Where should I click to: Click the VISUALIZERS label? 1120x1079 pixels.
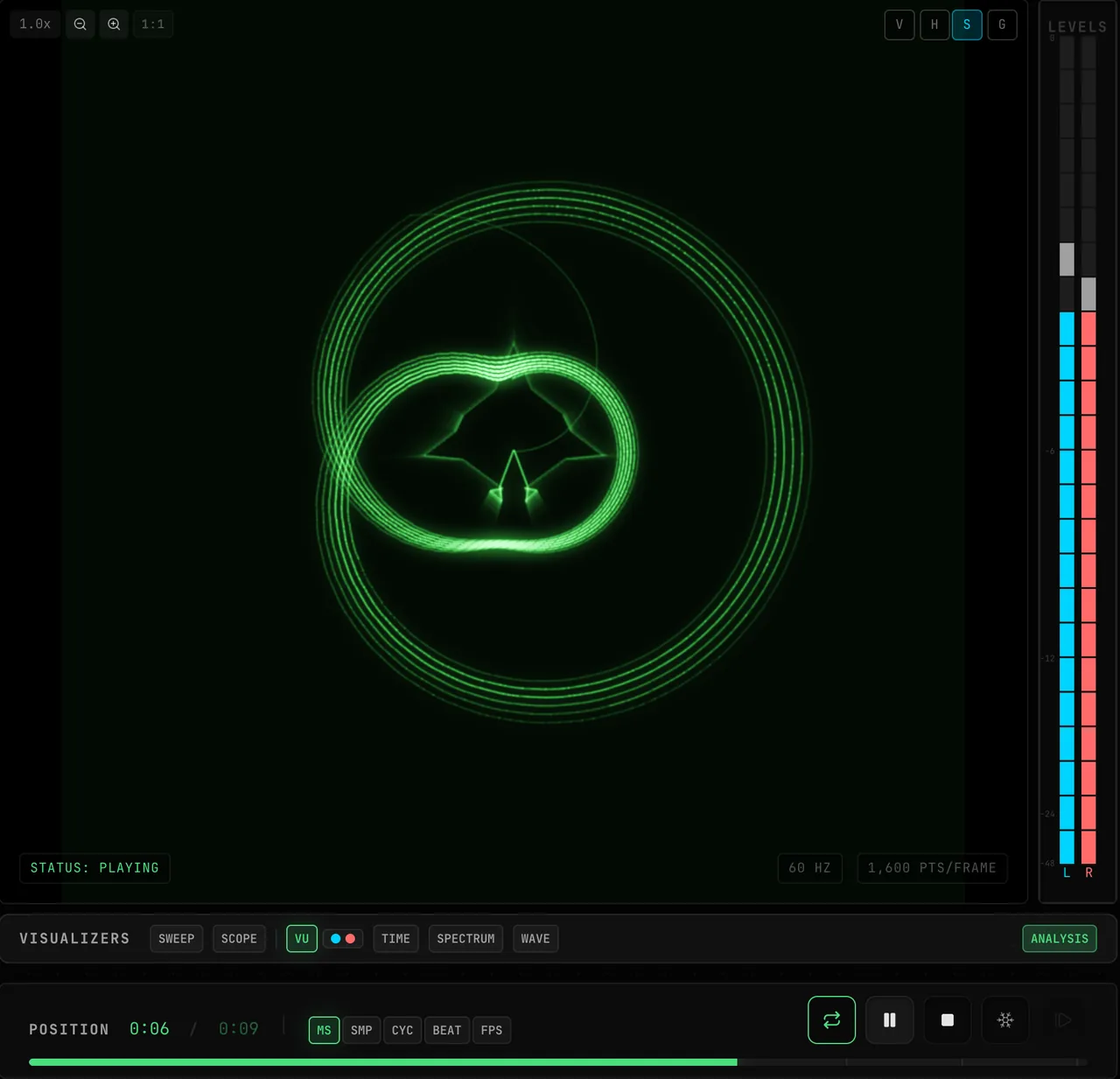(x=74, y=939)
